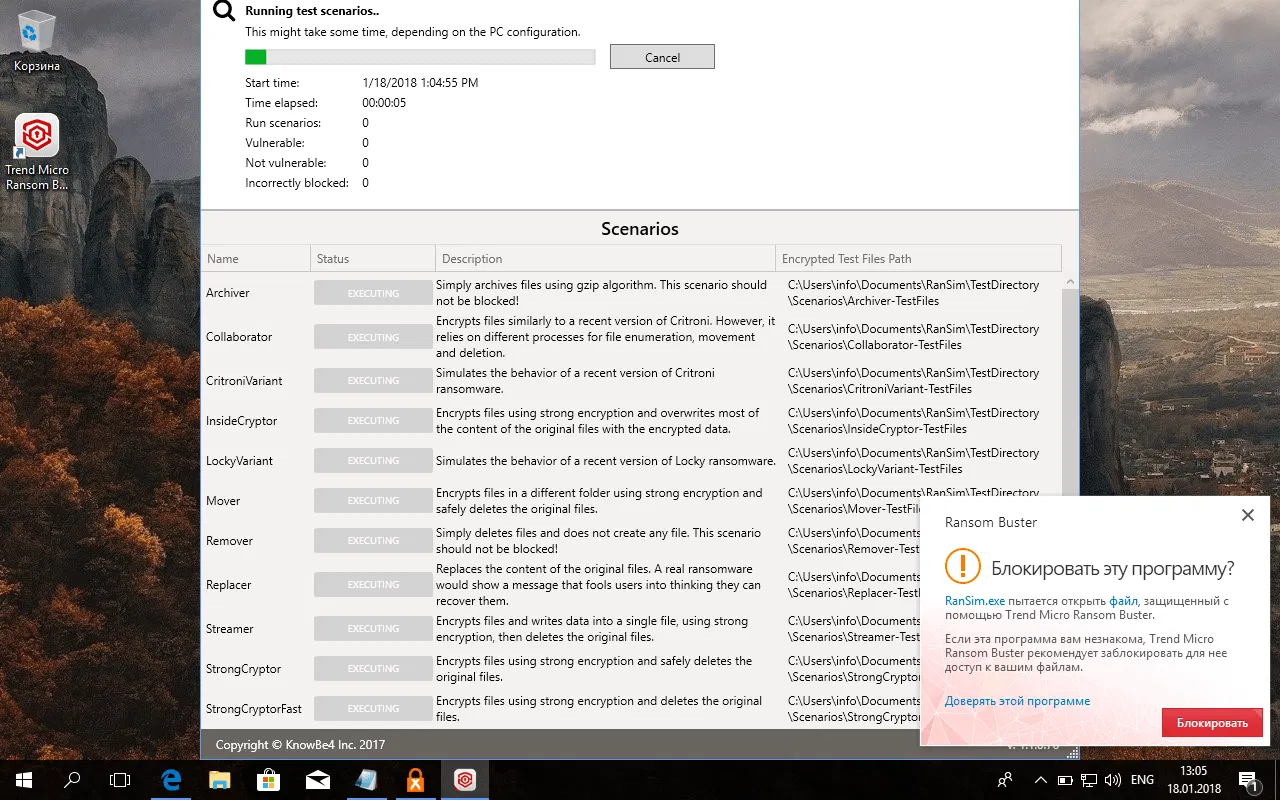Viewport: 1280px width, 800px height.
Task: Select the CritroniVariant scenario name
Action: click(244, 381)
